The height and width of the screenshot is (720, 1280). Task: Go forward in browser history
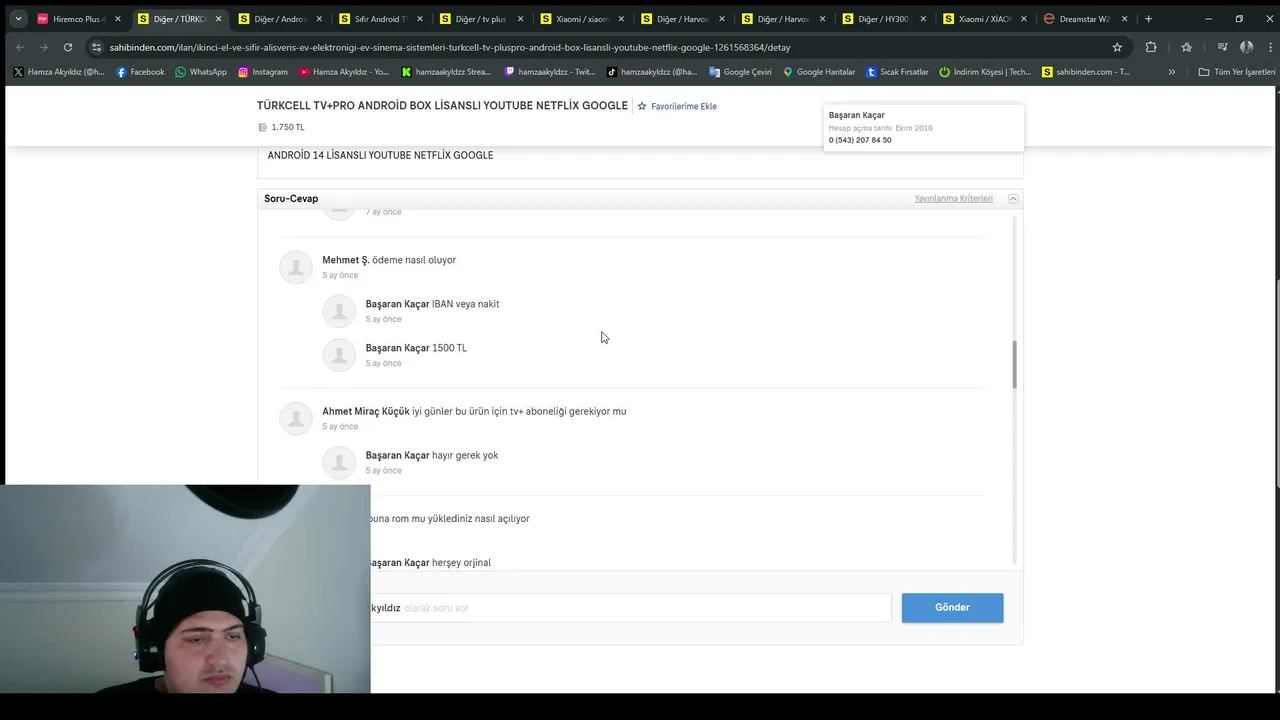(x=44, y=47)
